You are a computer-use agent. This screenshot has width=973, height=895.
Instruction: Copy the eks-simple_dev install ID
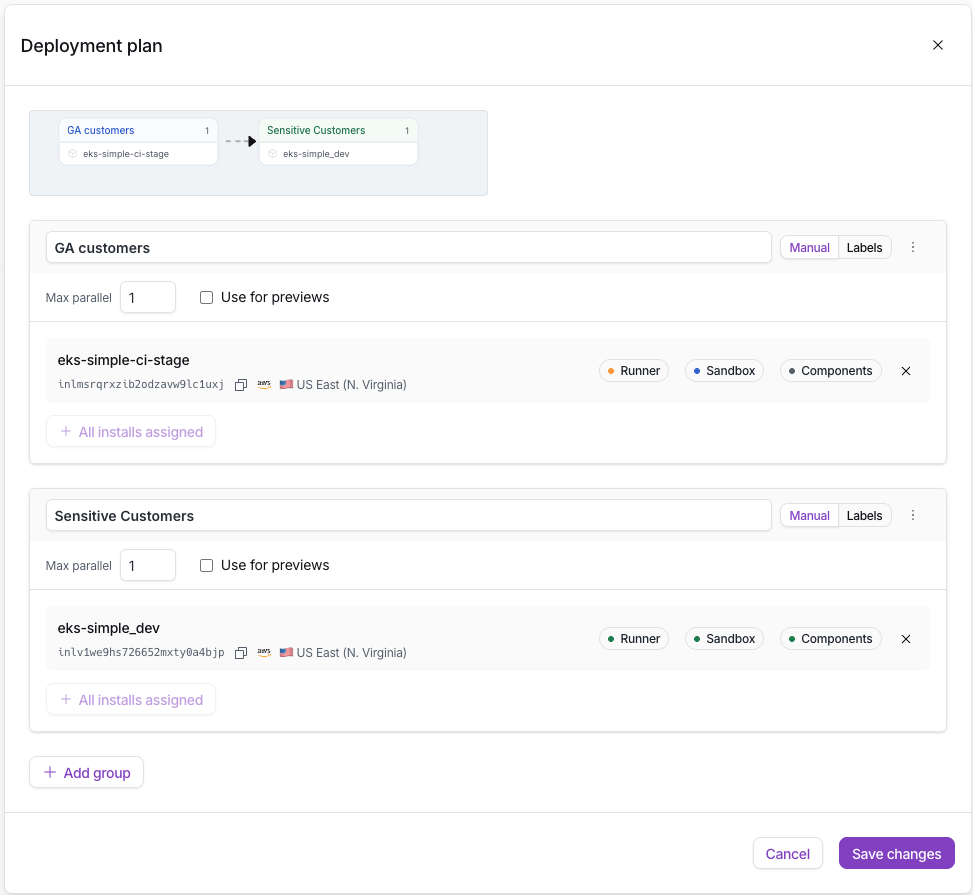pyautogui.click(x=241, y=653)
